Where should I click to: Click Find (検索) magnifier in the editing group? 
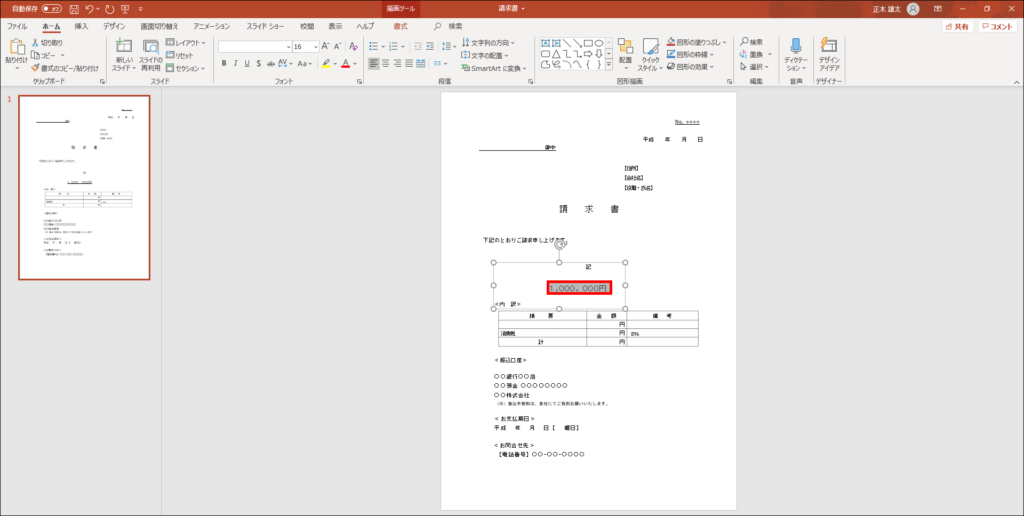751,42
